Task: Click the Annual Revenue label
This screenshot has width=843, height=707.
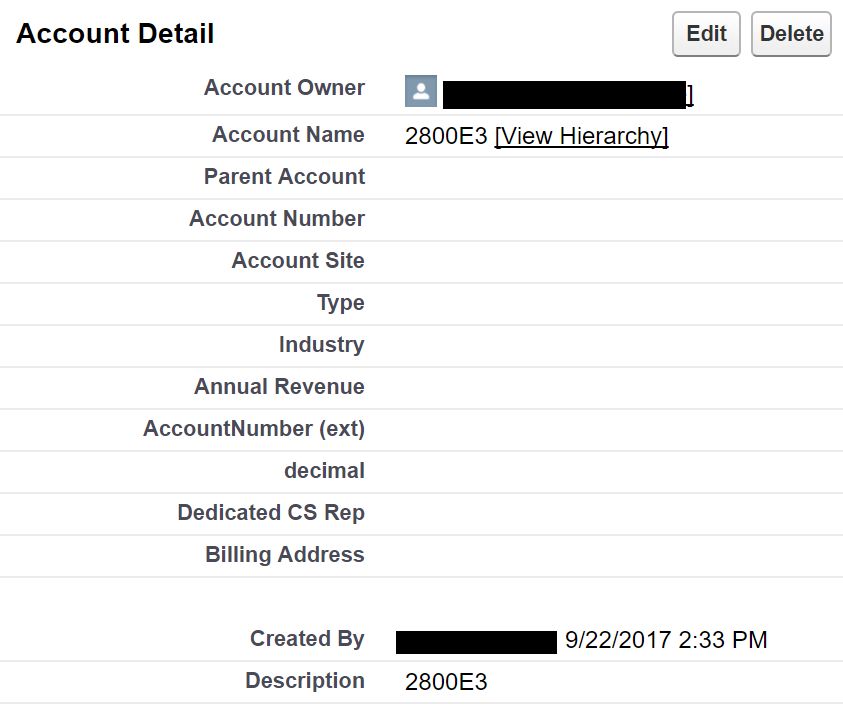Action: coord(279,386)
